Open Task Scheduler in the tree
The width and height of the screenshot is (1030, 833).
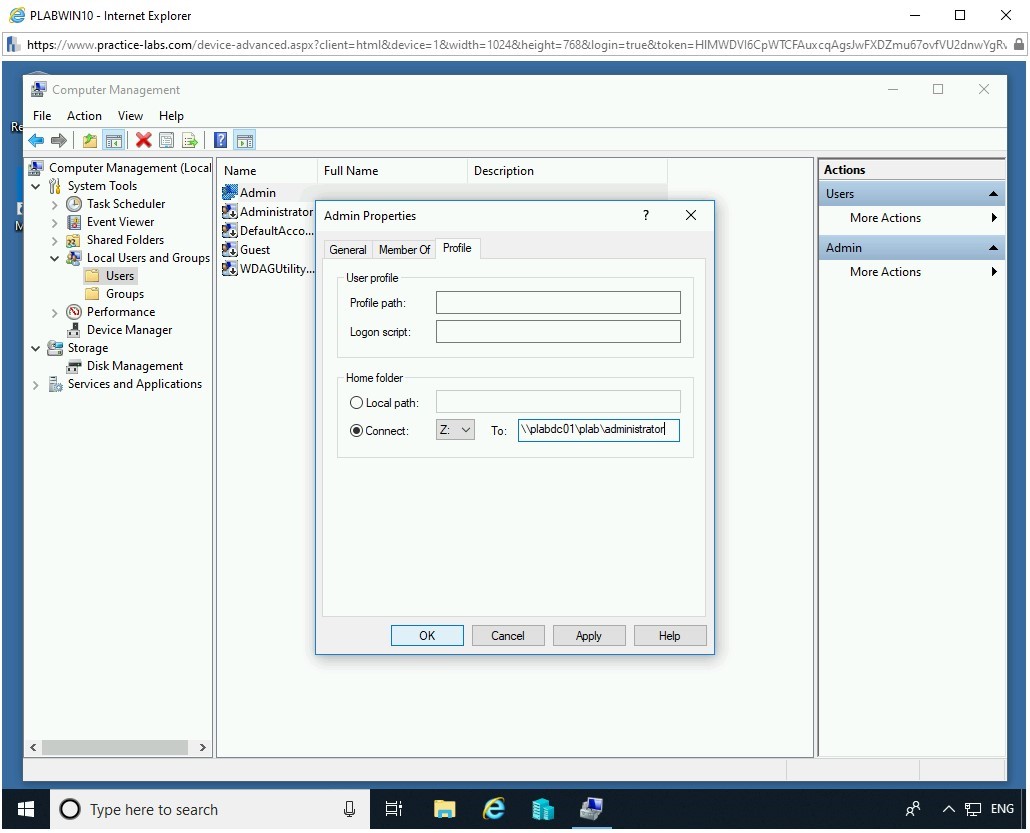click(125, 204)
